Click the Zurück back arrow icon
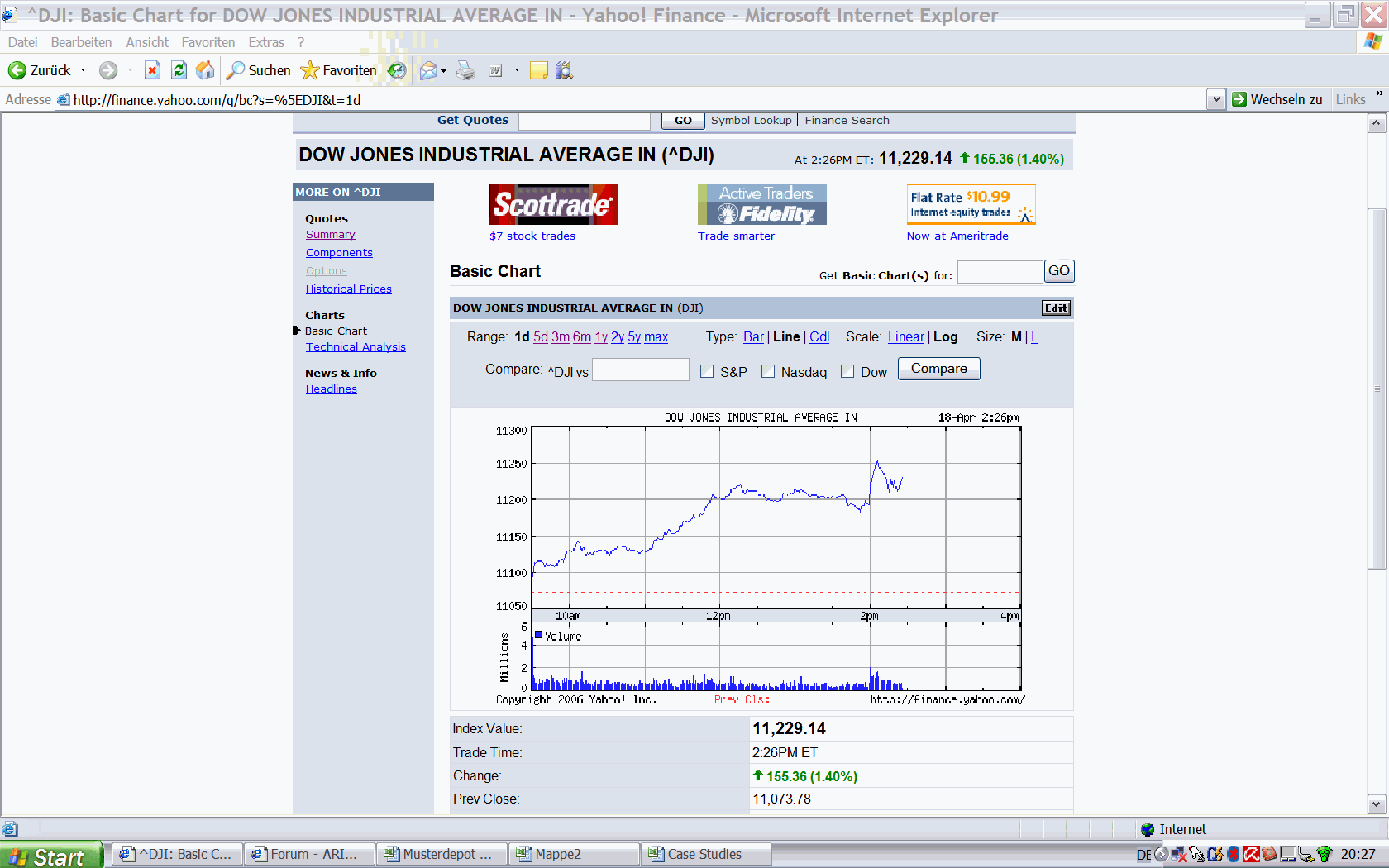The width and height of the screenshot is (1389, 868). [17, 70]
